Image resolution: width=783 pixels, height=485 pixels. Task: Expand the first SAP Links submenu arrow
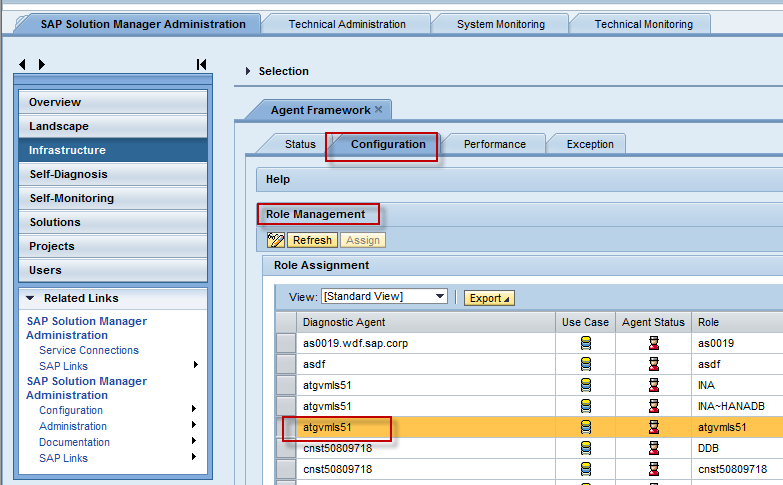click(195, 365)
